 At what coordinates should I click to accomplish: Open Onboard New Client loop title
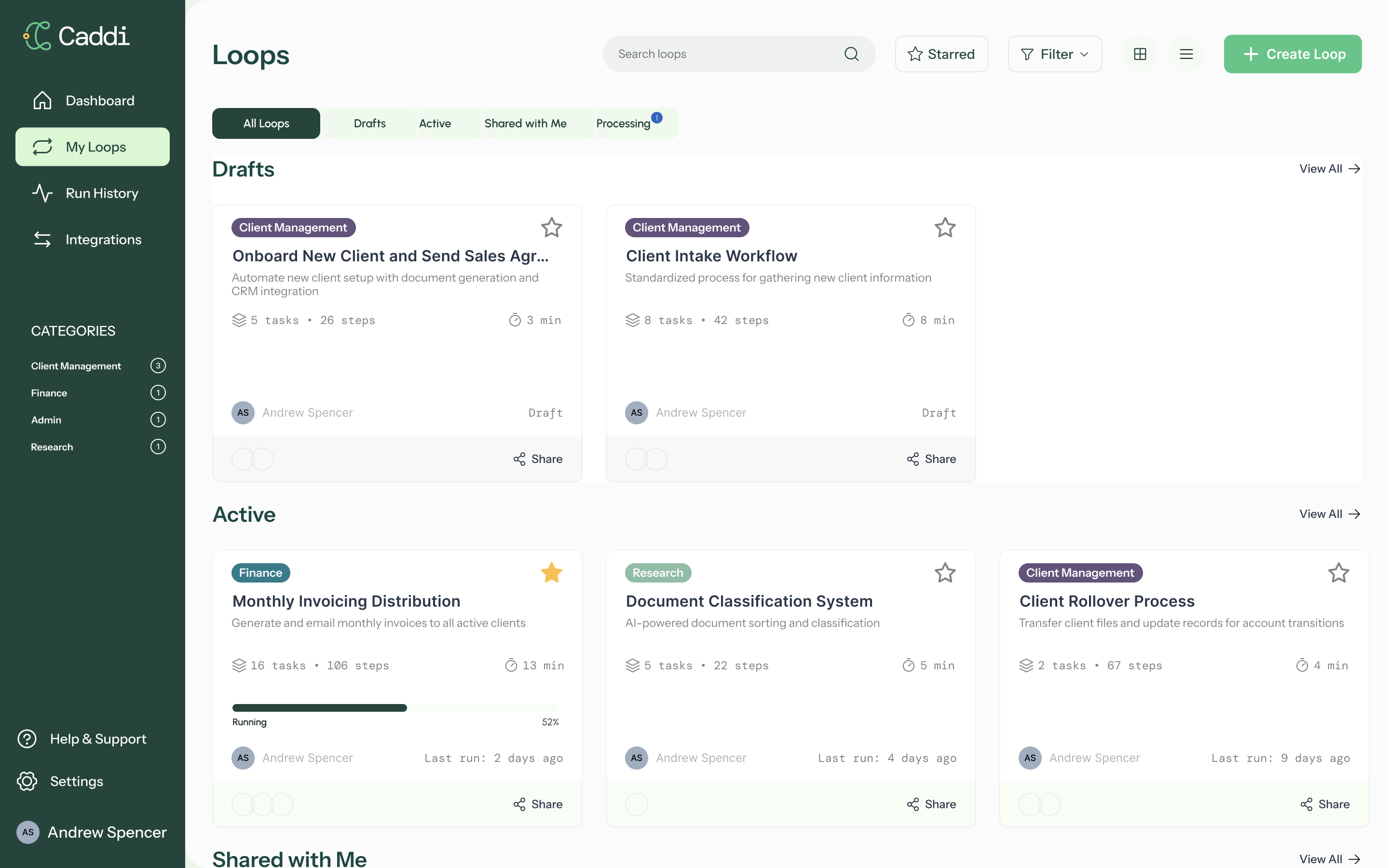(x=390, y=256)
